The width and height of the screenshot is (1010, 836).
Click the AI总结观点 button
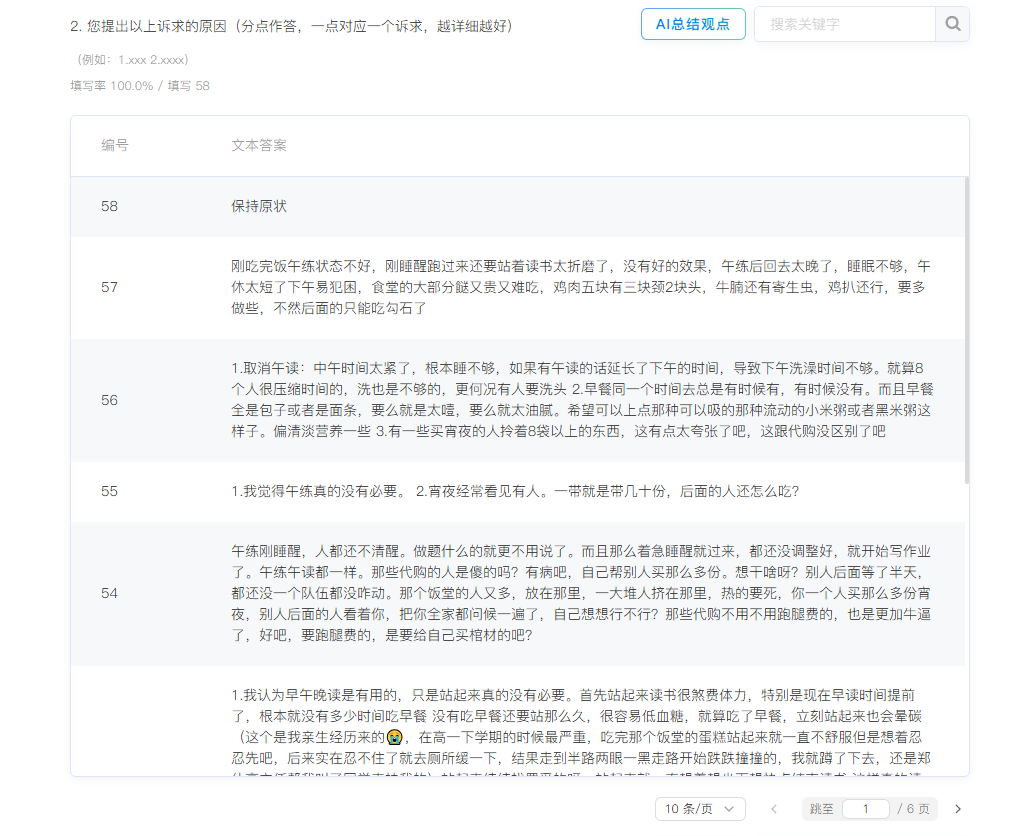693,24
